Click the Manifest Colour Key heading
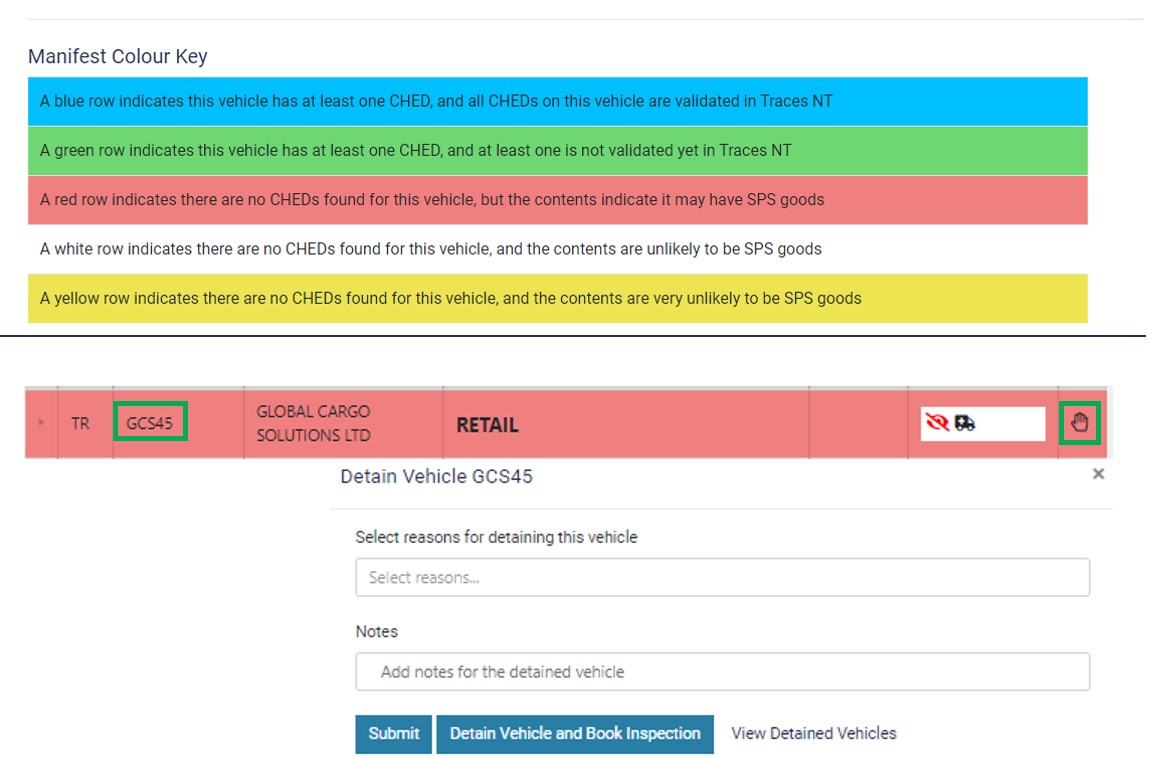This screenshot has height=757, width=1150. tap(117, 56)
